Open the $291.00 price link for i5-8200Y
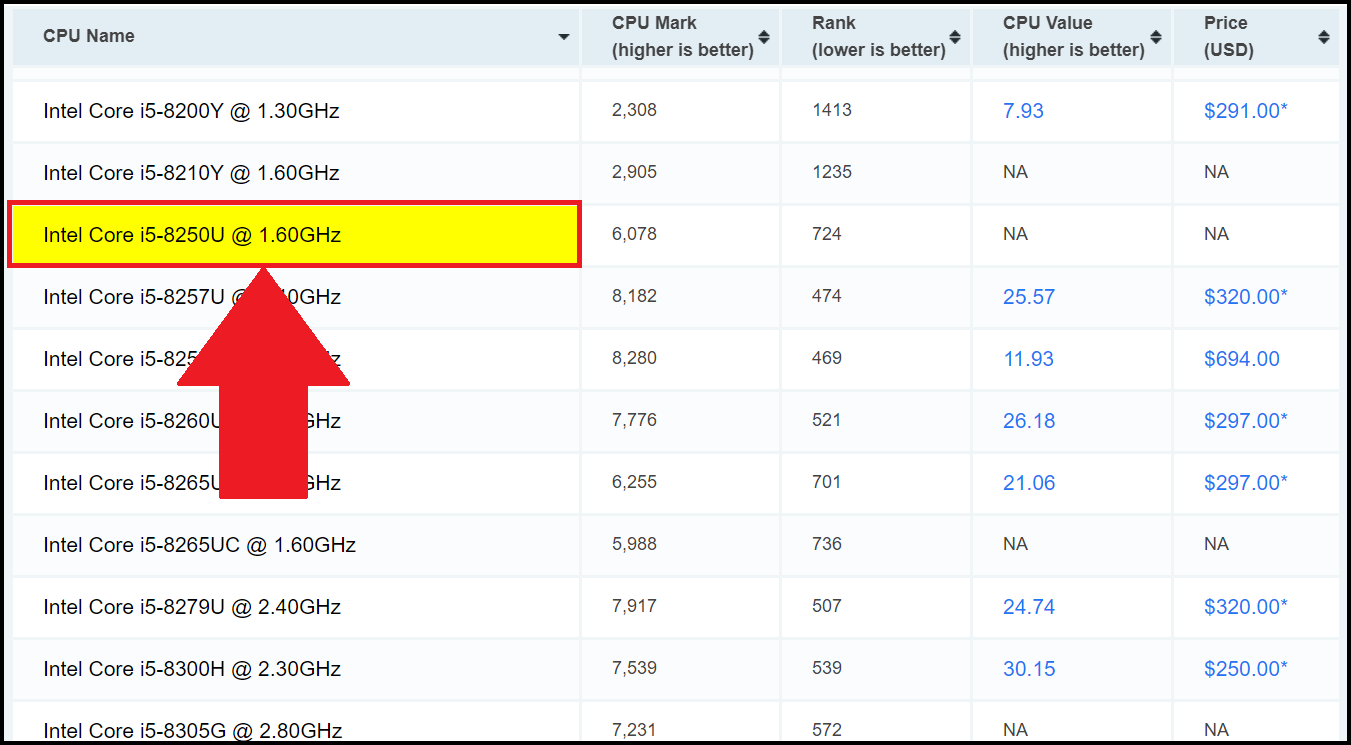 [x=1245, y=110]
